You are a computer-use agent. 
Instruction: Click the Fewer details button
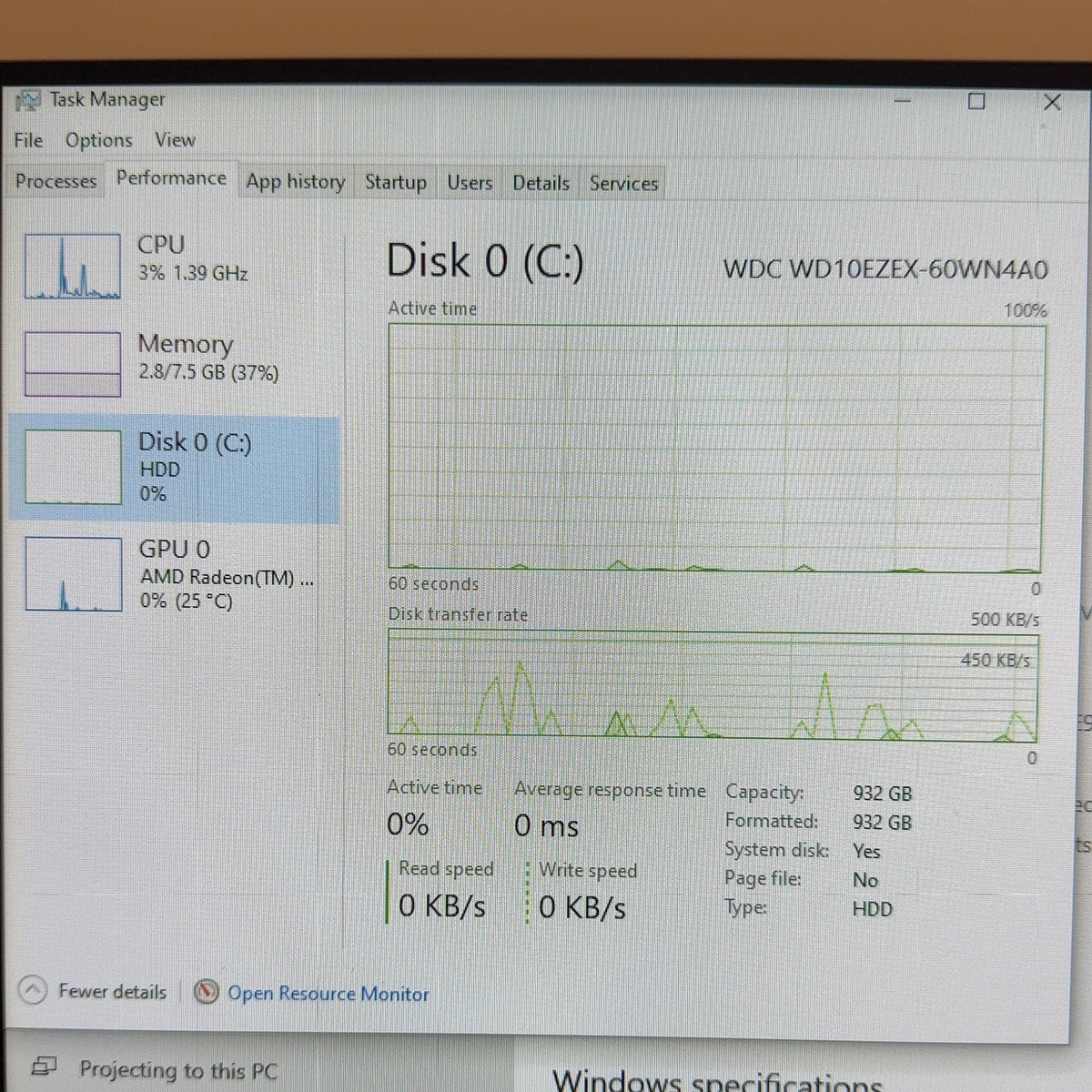[x=94, y=991]
